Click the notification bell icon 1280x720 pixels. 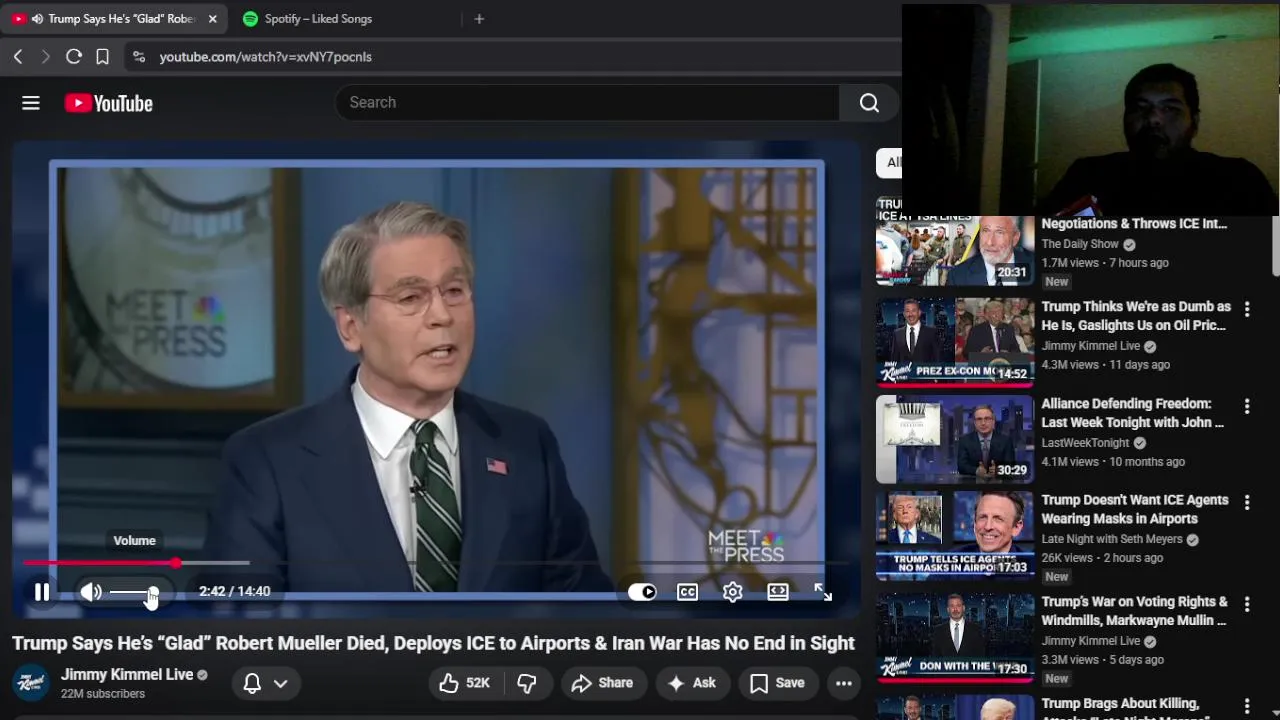pos(252,683)
